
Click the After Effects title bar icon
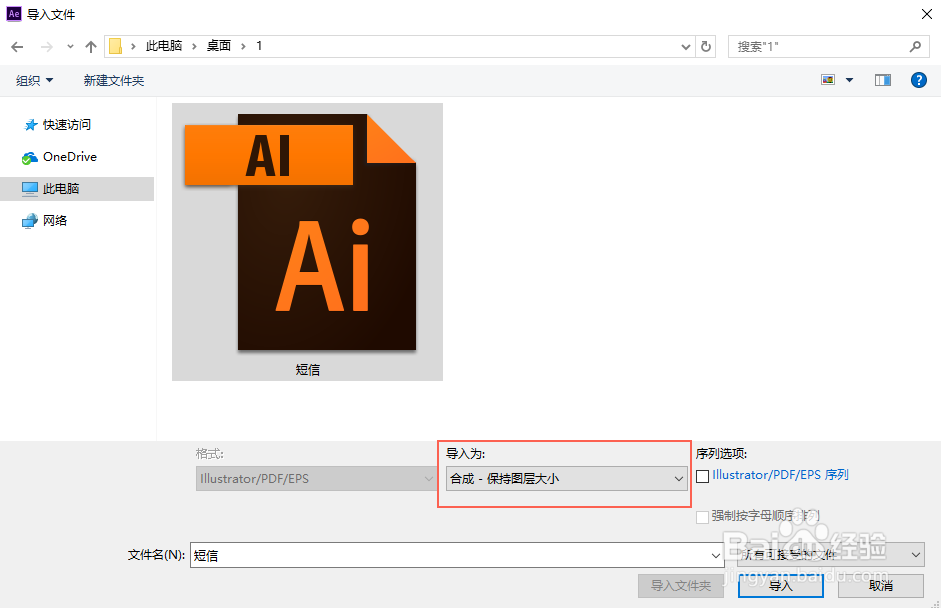14,14
